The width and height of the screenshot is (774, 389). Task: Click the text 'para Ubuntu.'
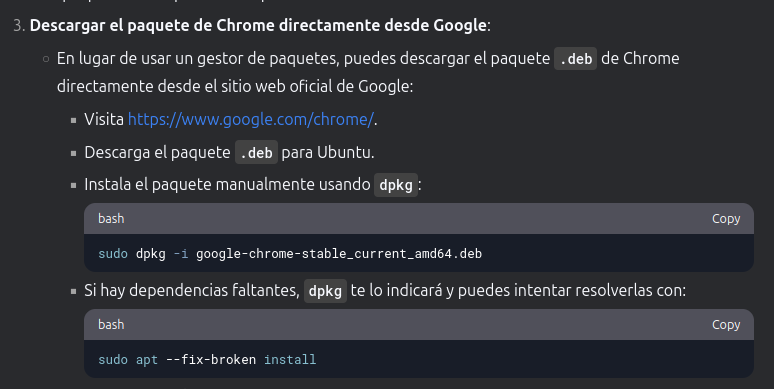(x=328, y=153)
